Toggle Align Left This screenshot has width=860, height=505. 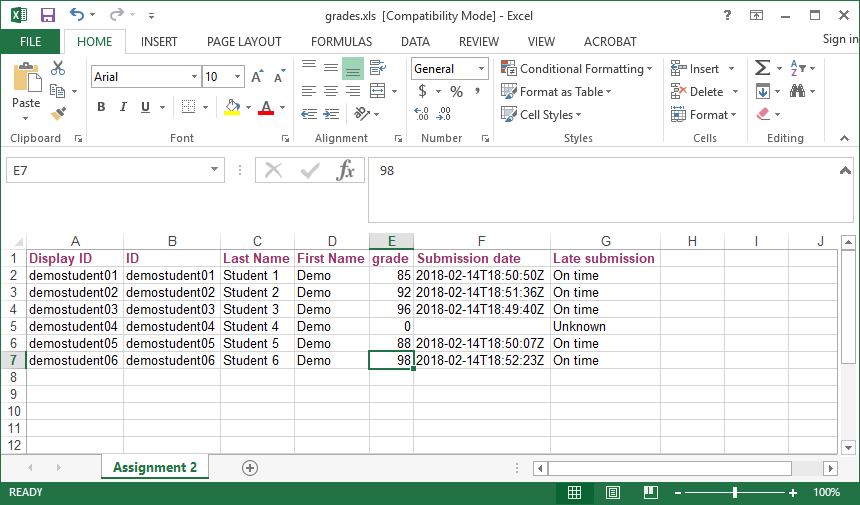point(309,91)
